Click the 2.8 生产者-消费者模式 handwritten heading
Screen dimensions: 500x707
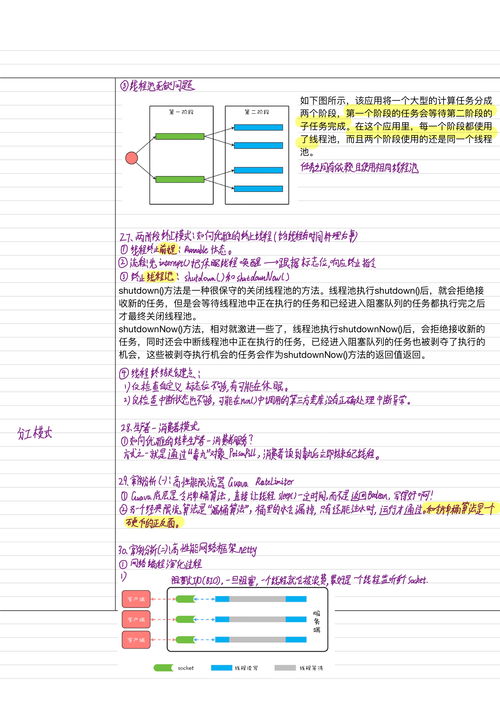160,427
